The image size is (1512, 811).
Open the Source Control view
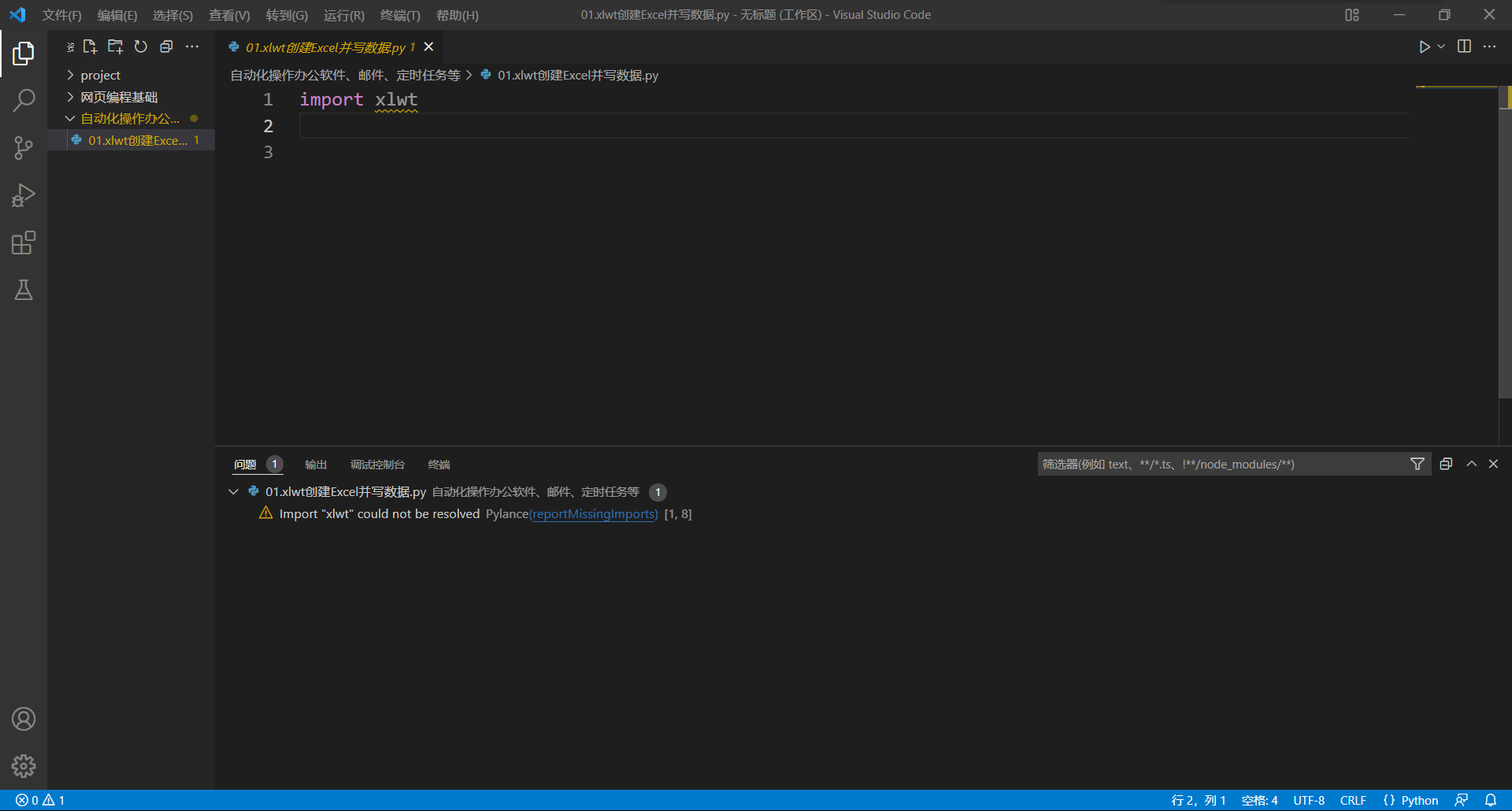click(24, 148)
